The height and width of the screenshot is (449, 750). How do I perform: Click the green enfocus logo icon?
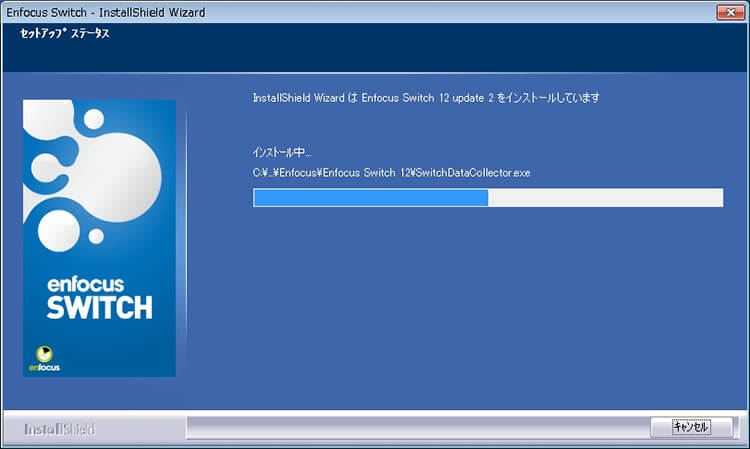[x=44, y=354]
